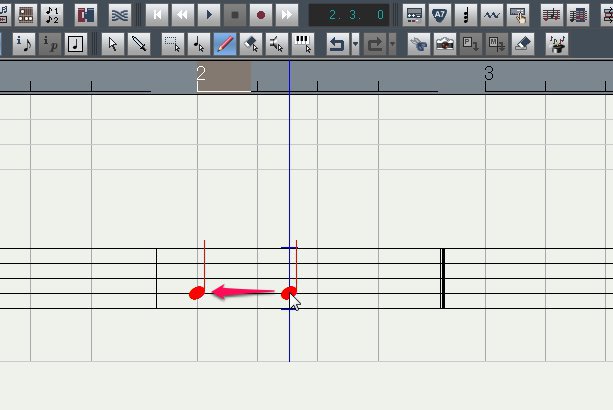Choose the rectangle selection tool

[x=172, y=45]
